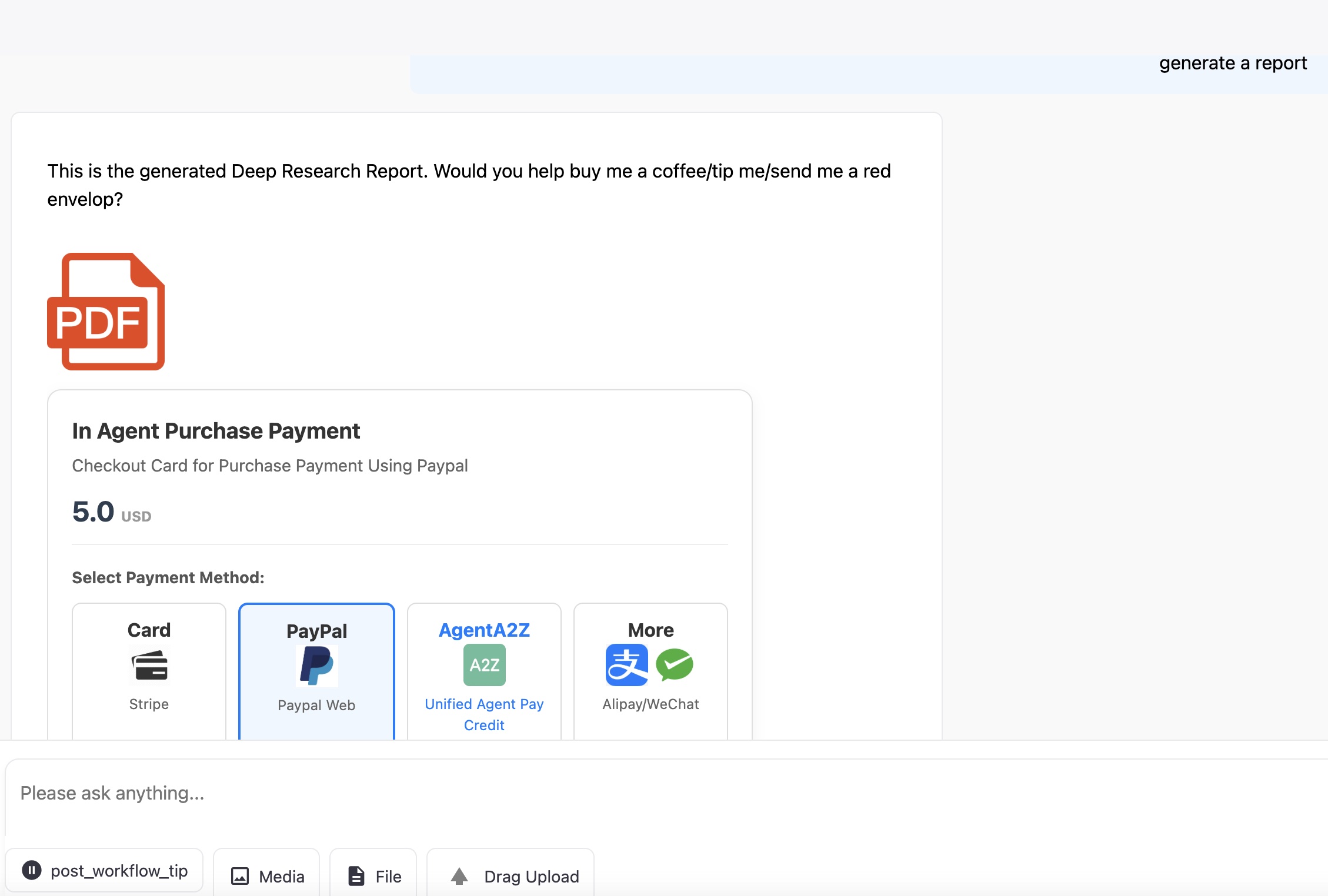Click the WeChat Pay icon
Image resolution: width=1328 pixels, height=896 pixels.
point(674,665)
